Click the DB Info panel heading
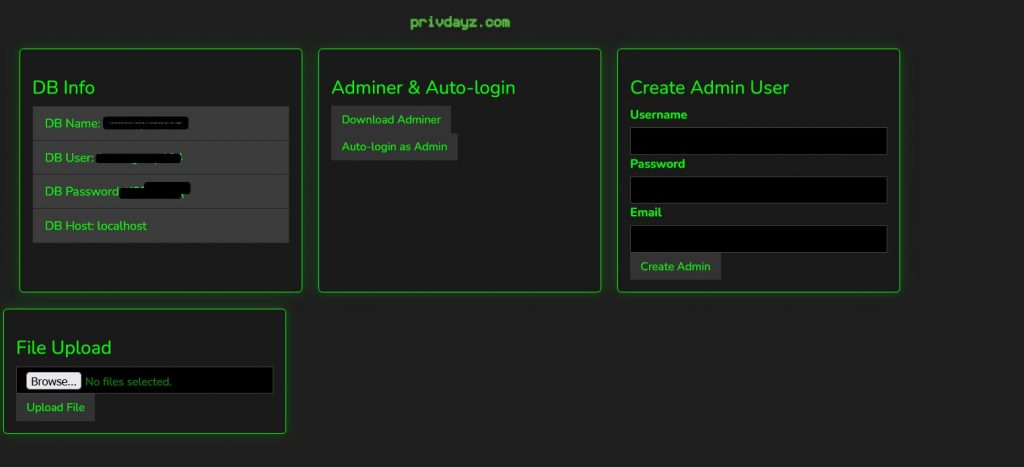Screen dimensions: 1024x467 click(64, 88)
